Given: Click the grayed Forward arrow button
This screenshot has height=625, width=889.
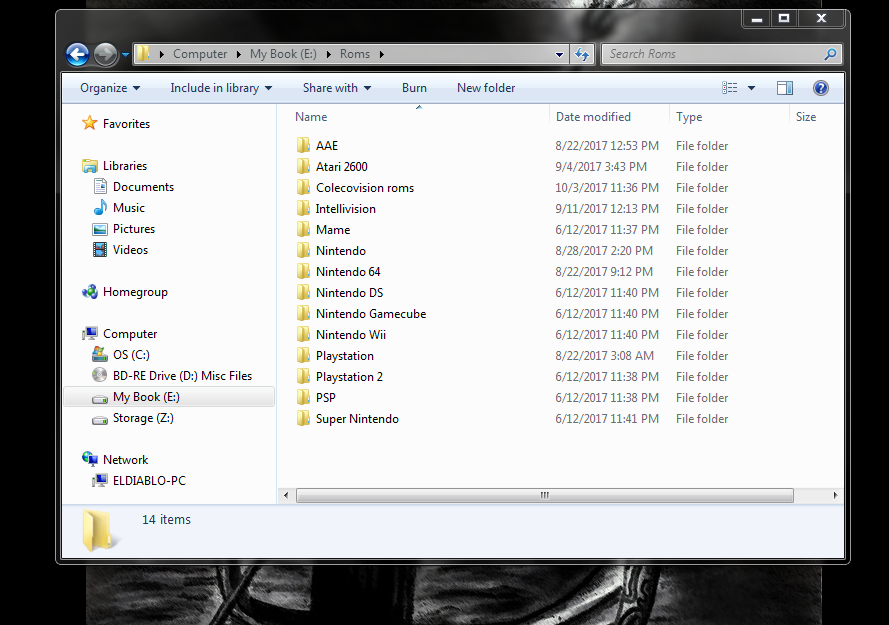Looking at the screenshot, I should 105,54.
